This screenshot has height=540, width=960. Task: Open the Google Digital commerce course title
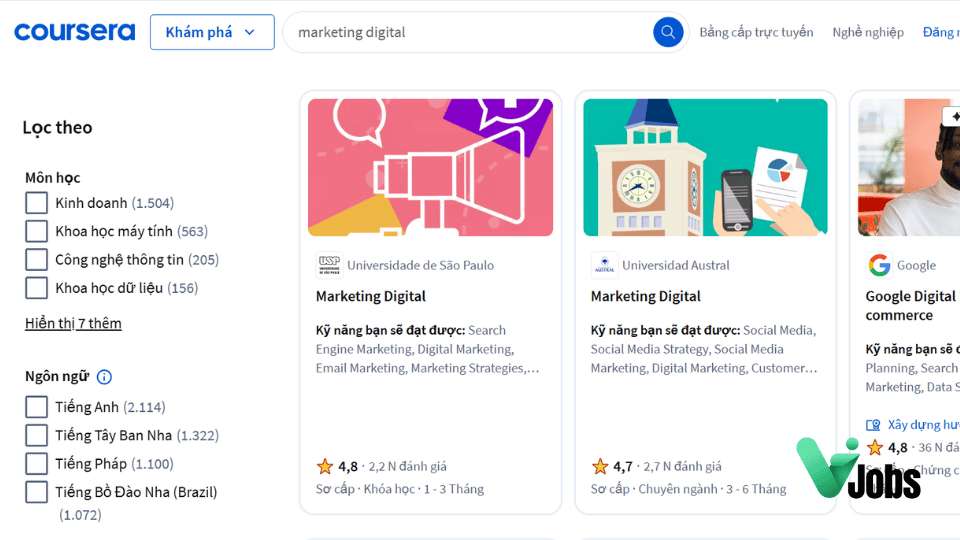(x=912, y=306)
